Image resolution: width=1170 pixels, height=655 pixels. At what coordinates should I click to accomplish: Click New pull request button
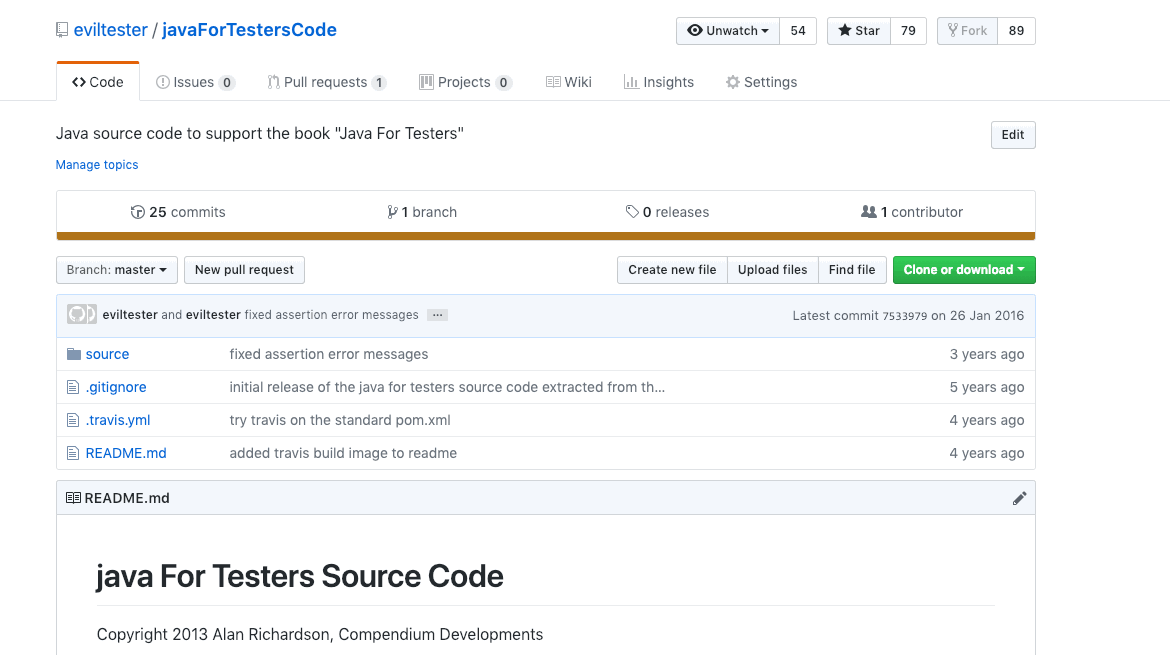244,270
